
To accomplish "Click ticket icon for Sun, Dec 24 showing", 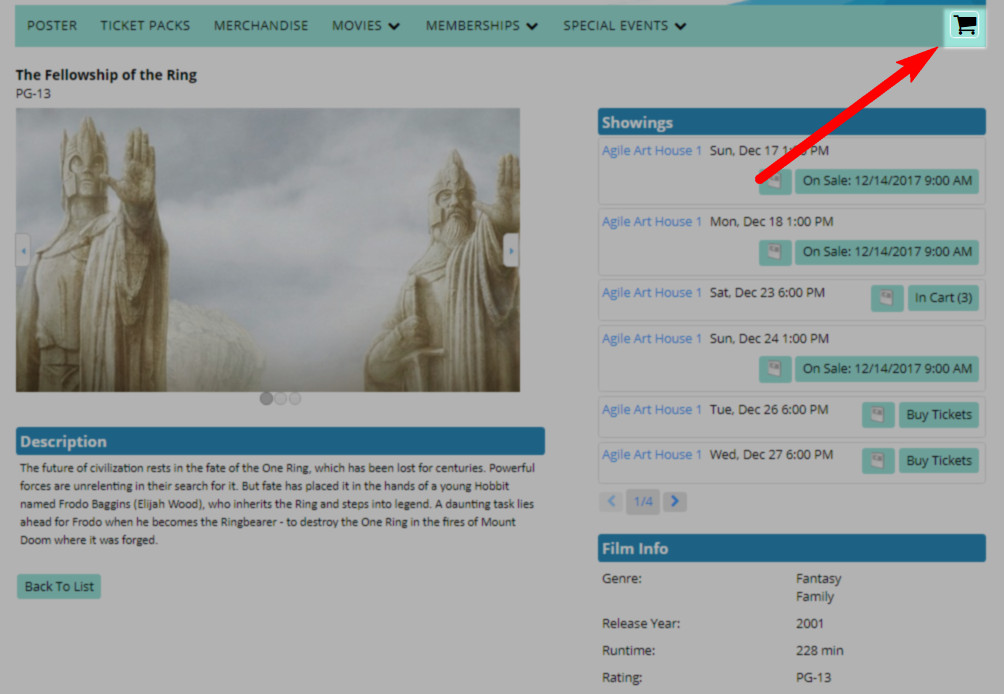I will [x=775, y=369].
